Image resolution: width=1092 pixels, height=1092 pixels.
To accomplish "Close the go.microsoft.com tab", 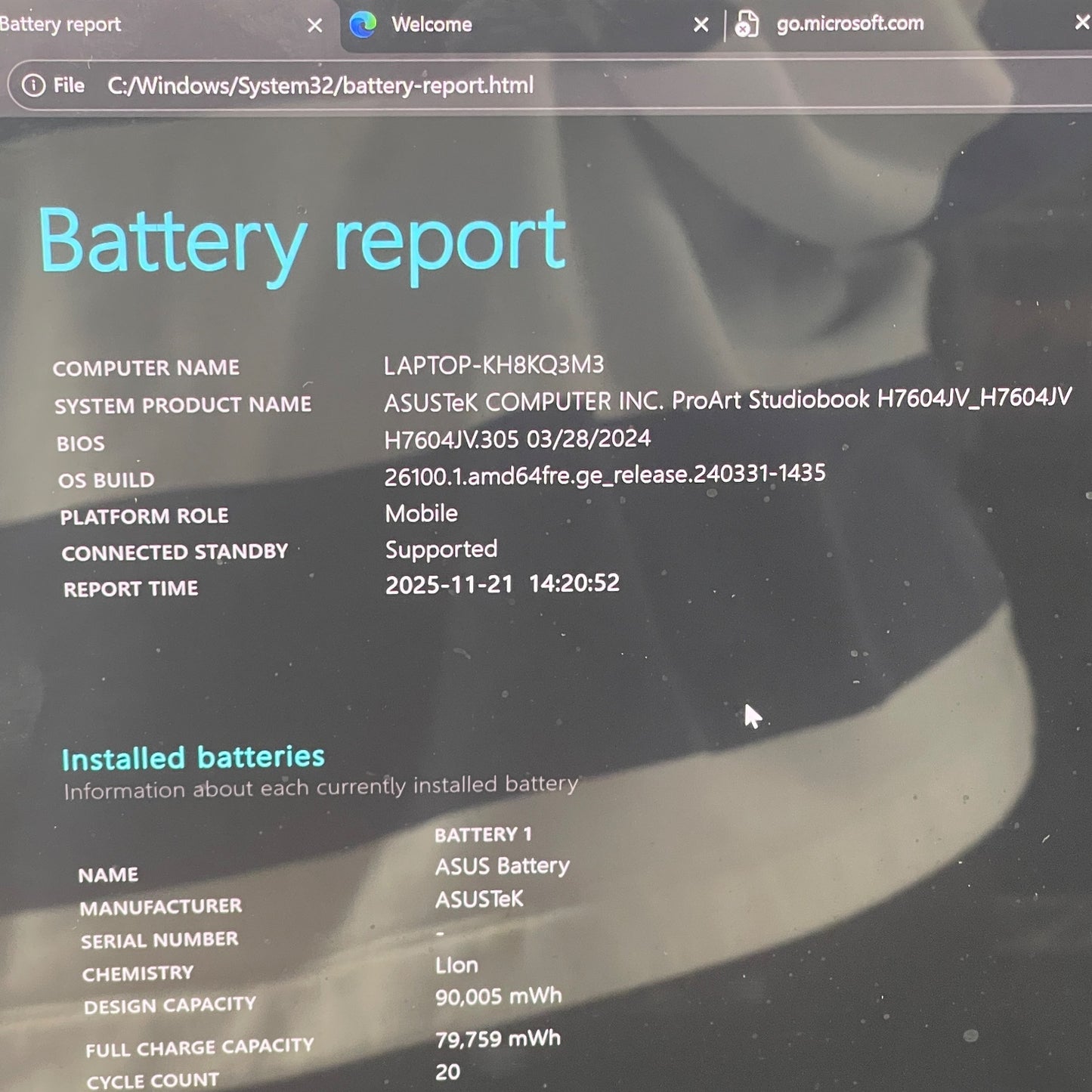I will coord(1081,23).
